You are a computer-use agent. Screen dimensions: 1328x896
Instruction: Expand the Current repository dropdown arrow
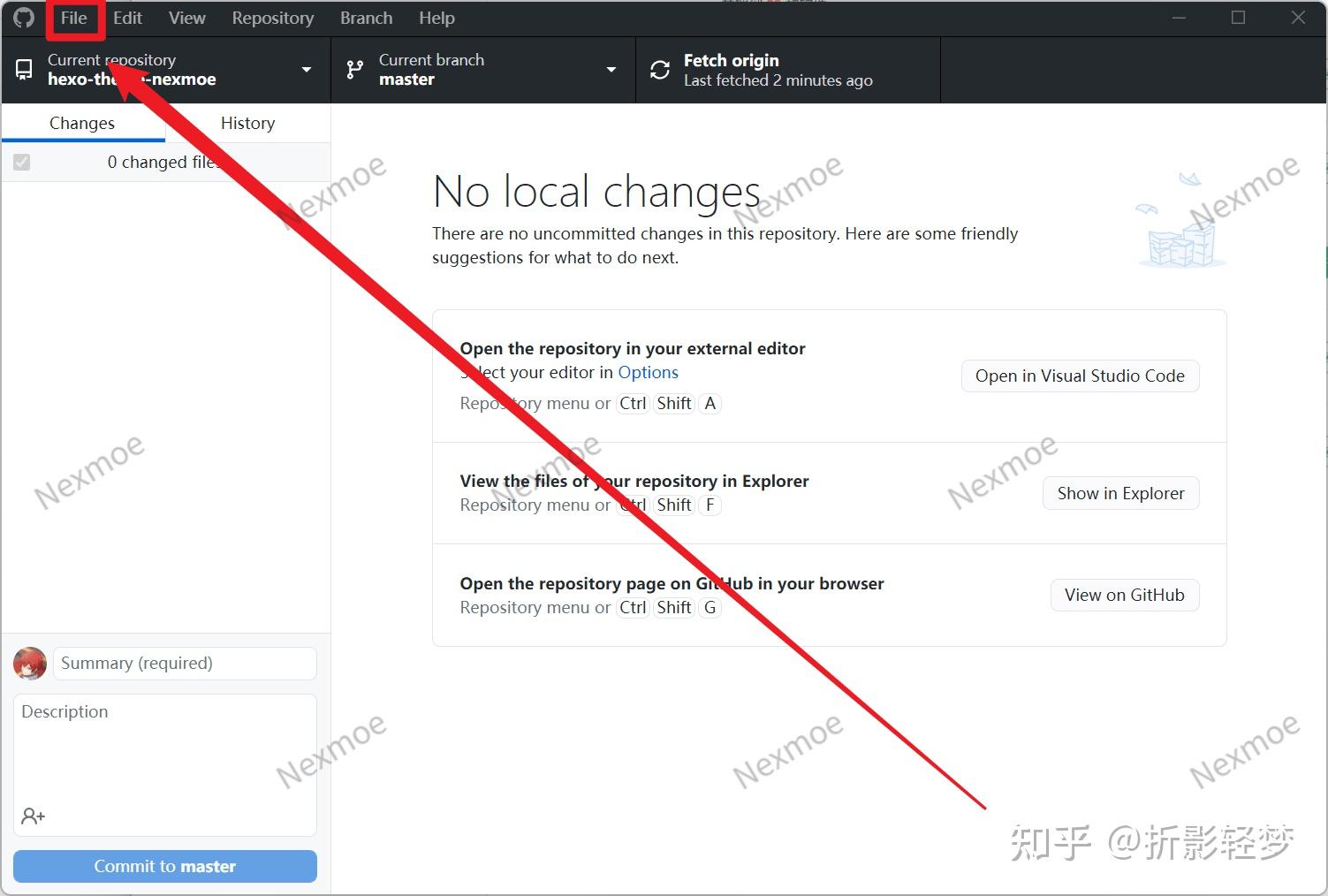(307, 70)
